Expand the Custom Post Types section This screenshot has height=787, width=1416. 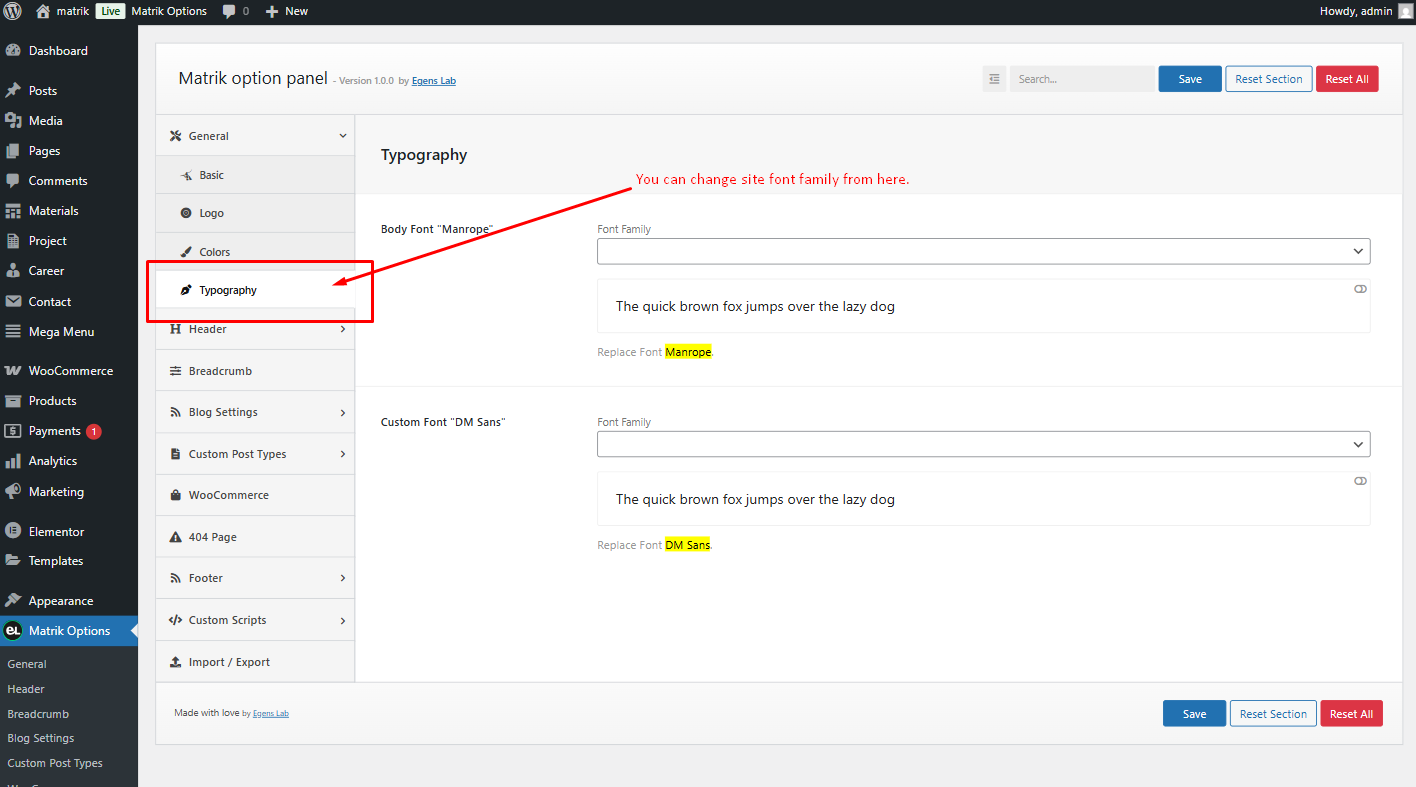click(x=255, y=454)
